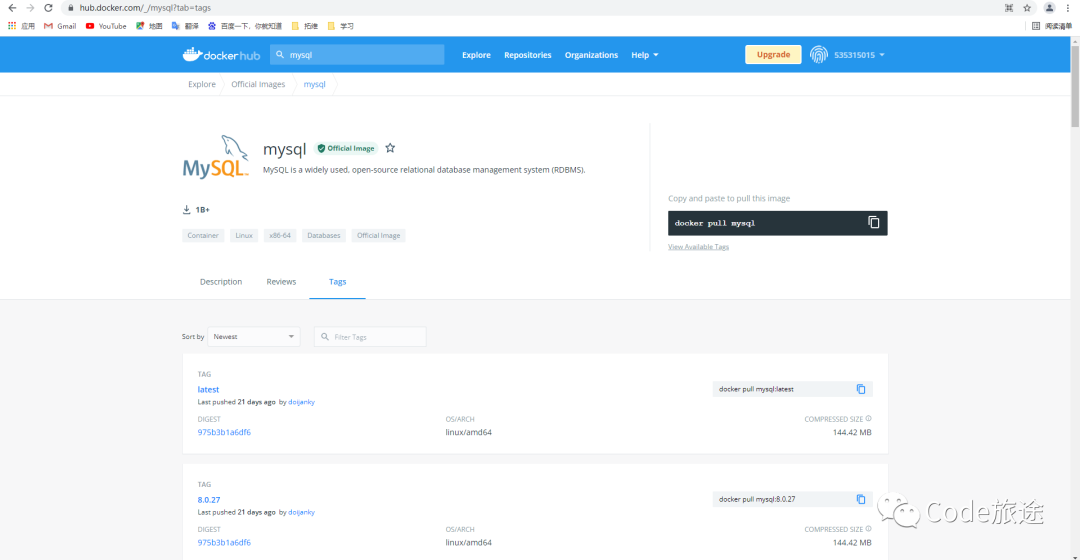Go back using browser back arrow

12,8
